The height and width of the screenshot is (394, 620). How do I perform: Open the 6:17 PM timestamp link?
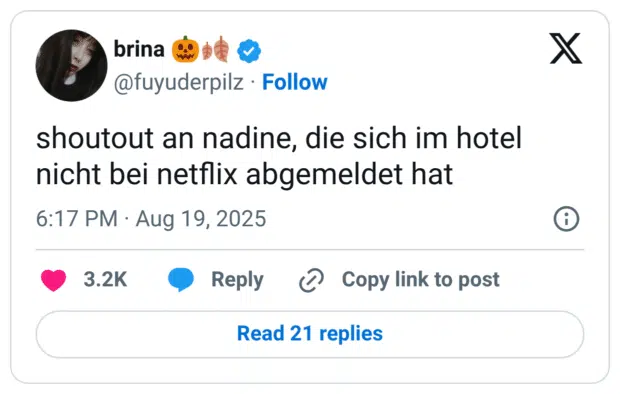77,219
